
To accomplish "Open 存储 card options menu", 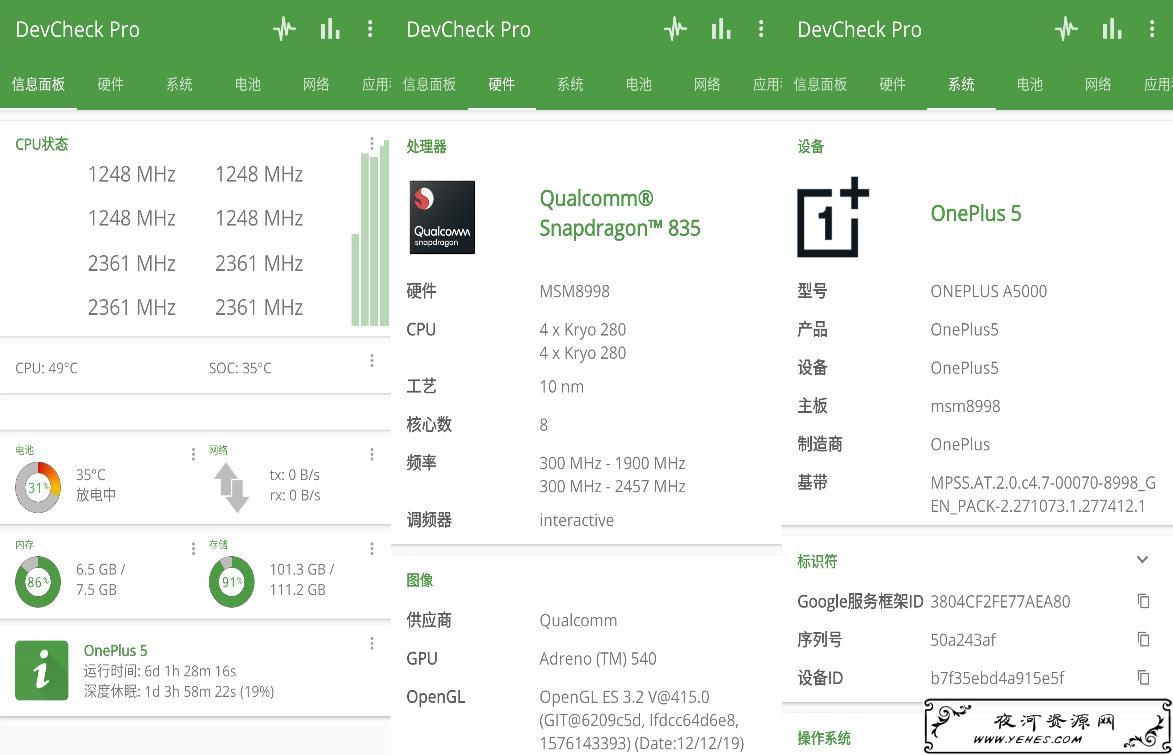I will point(372,548).
